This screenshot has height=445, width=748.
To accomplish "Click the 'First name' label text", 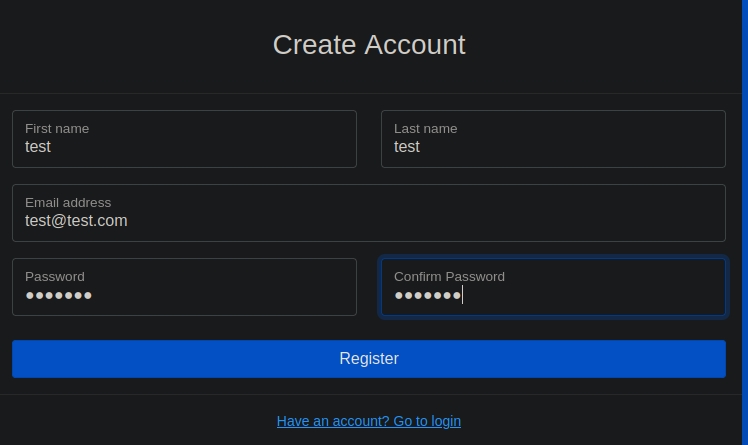I will (x=57, y=128).
